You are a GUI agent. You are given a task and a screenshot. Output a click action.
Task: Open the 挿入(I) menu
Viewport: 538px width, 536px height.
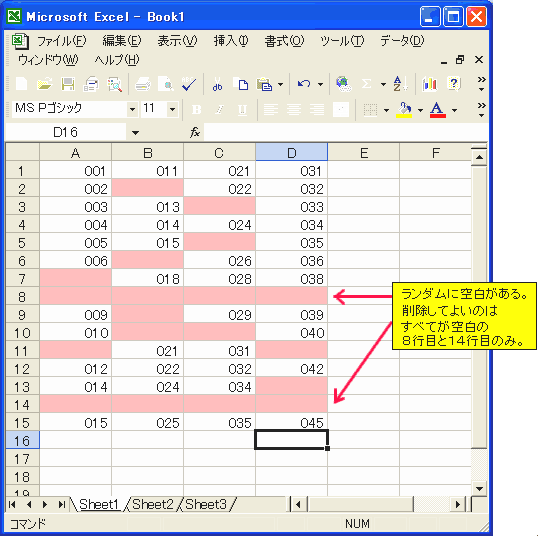click(x=231, y=41)
